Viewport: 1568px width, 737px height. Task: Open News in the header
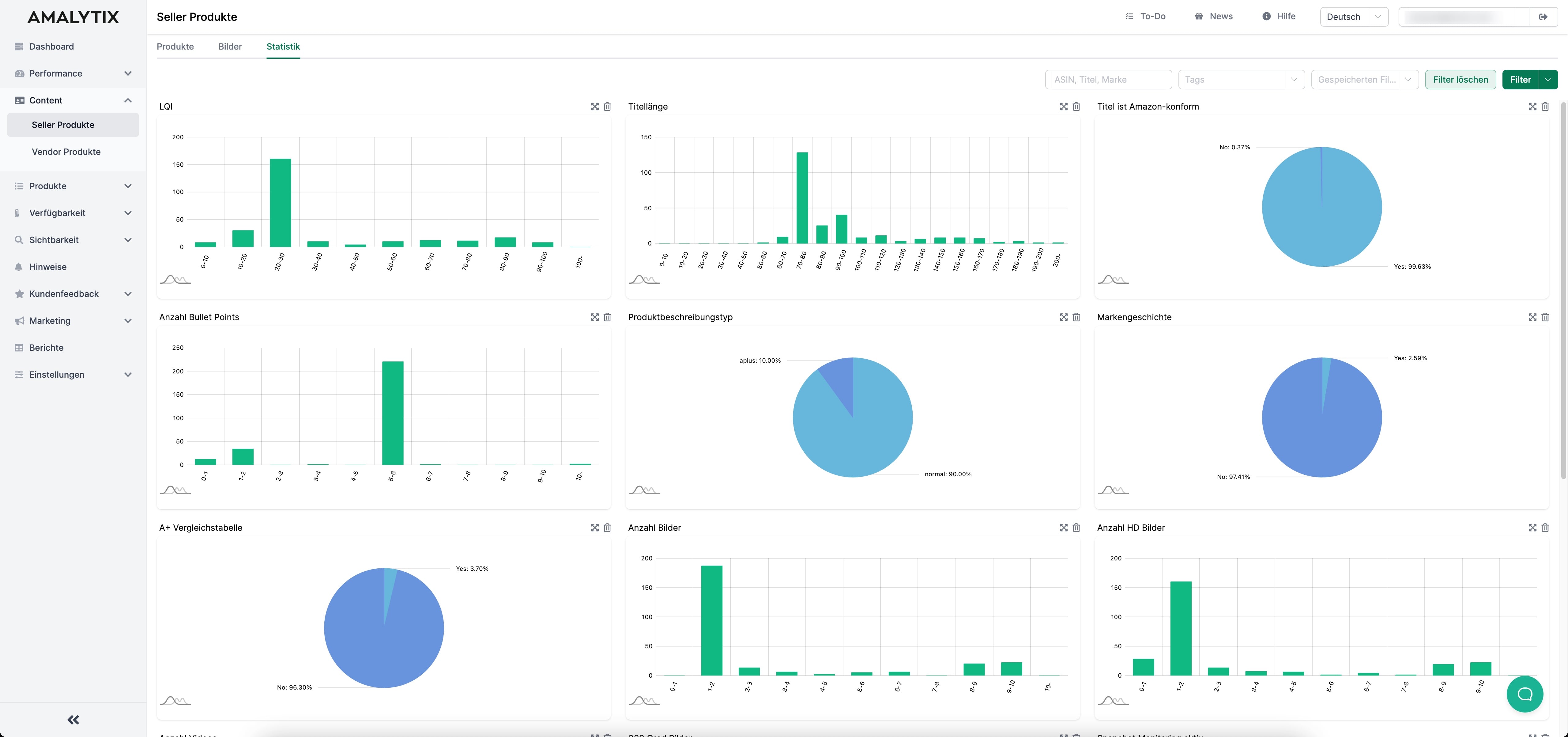[x=1213, y=17]
